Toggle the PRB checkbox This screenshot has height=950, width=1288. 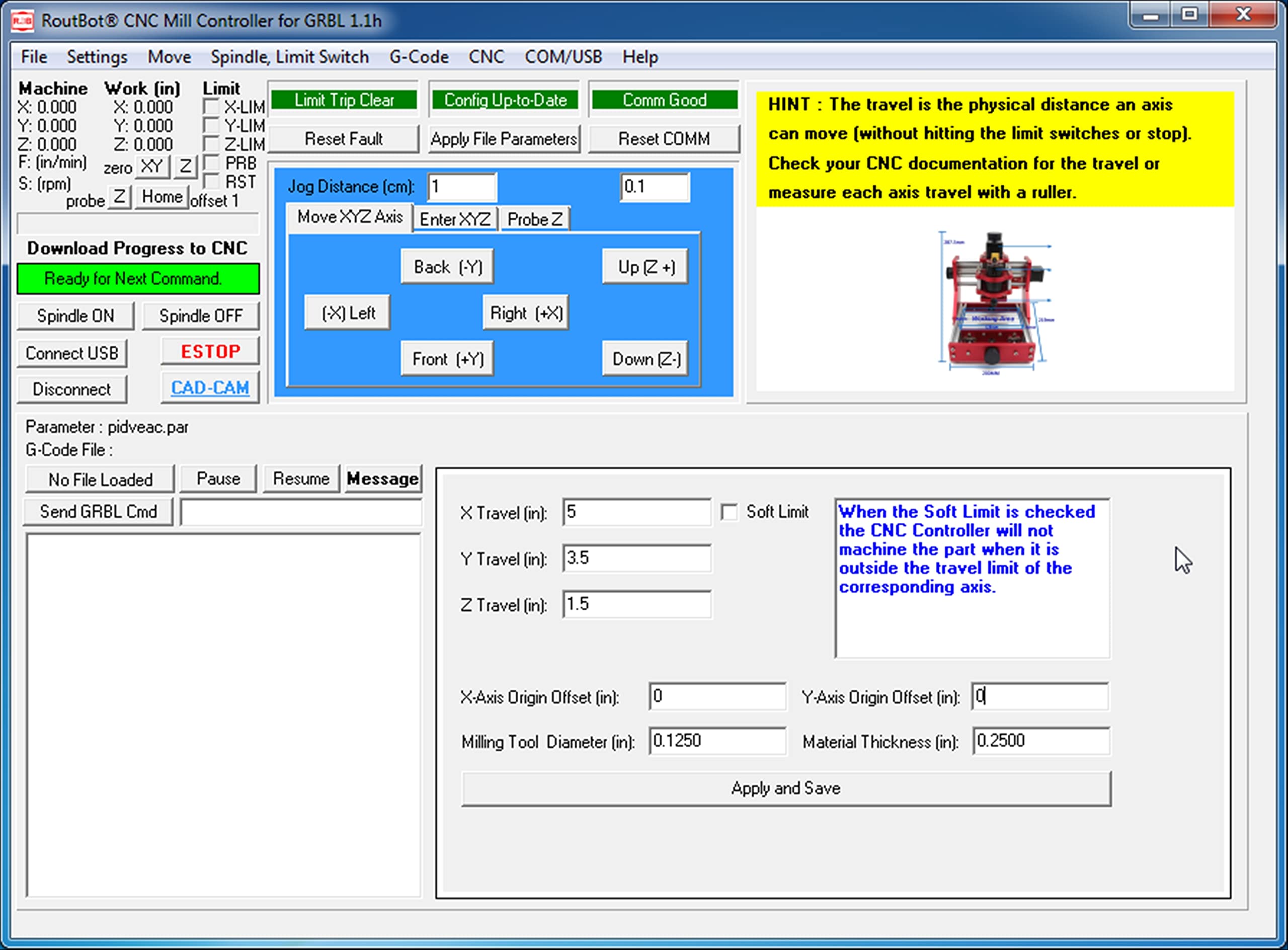pyautogui.click(x=212, y=163)
